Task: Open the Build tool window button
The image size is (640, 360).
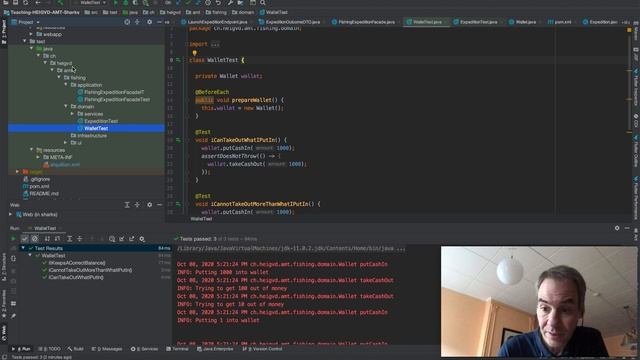Action: point(76,349)
